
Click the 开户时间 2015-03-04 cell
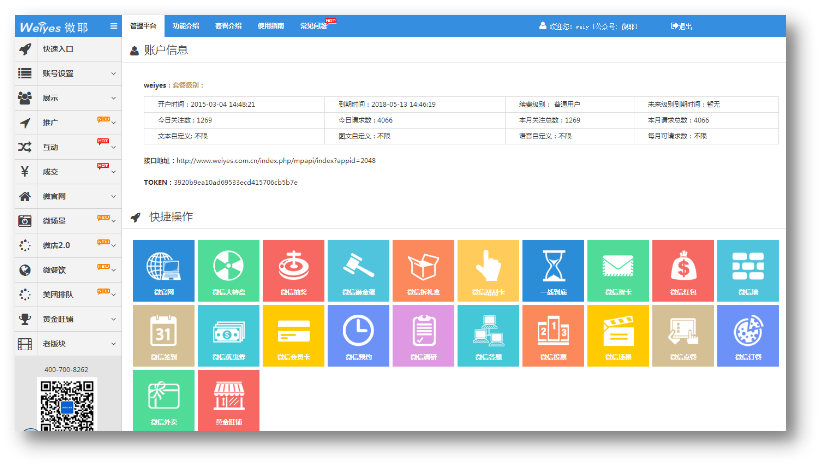[x=235, y=104]
